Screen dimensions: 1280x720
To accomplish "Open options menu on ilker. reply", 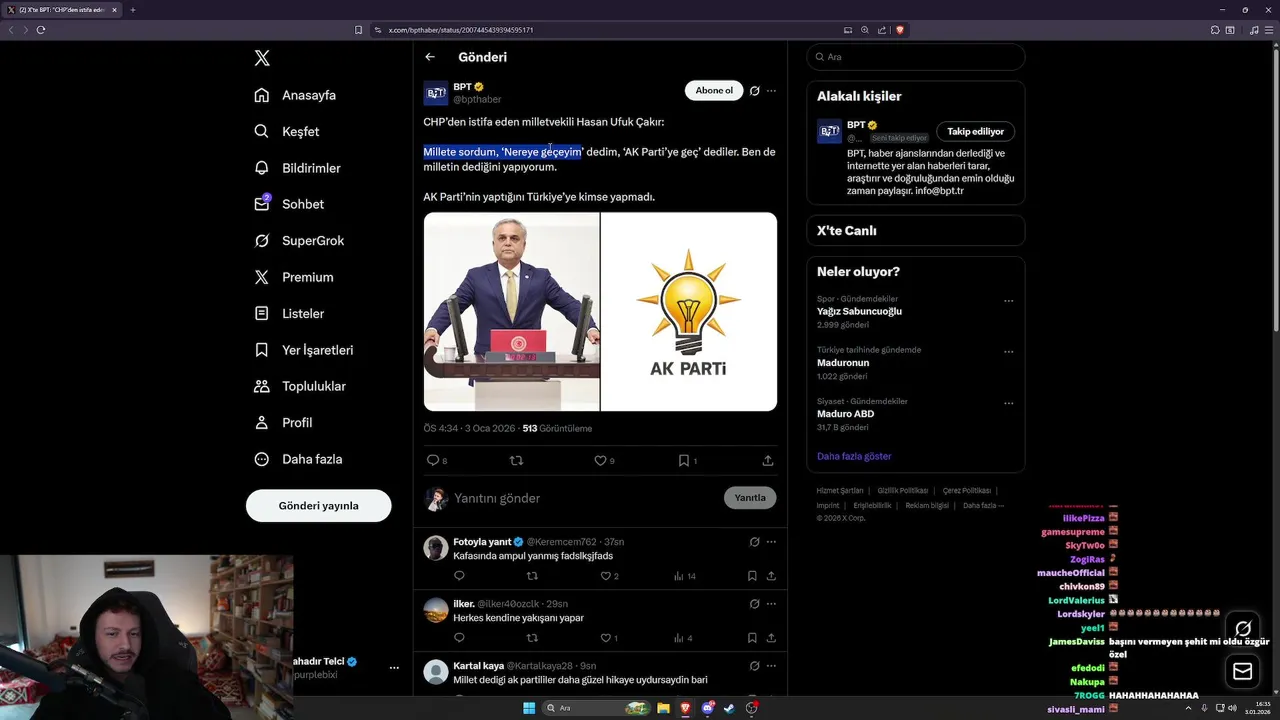I will coord(771,604).
